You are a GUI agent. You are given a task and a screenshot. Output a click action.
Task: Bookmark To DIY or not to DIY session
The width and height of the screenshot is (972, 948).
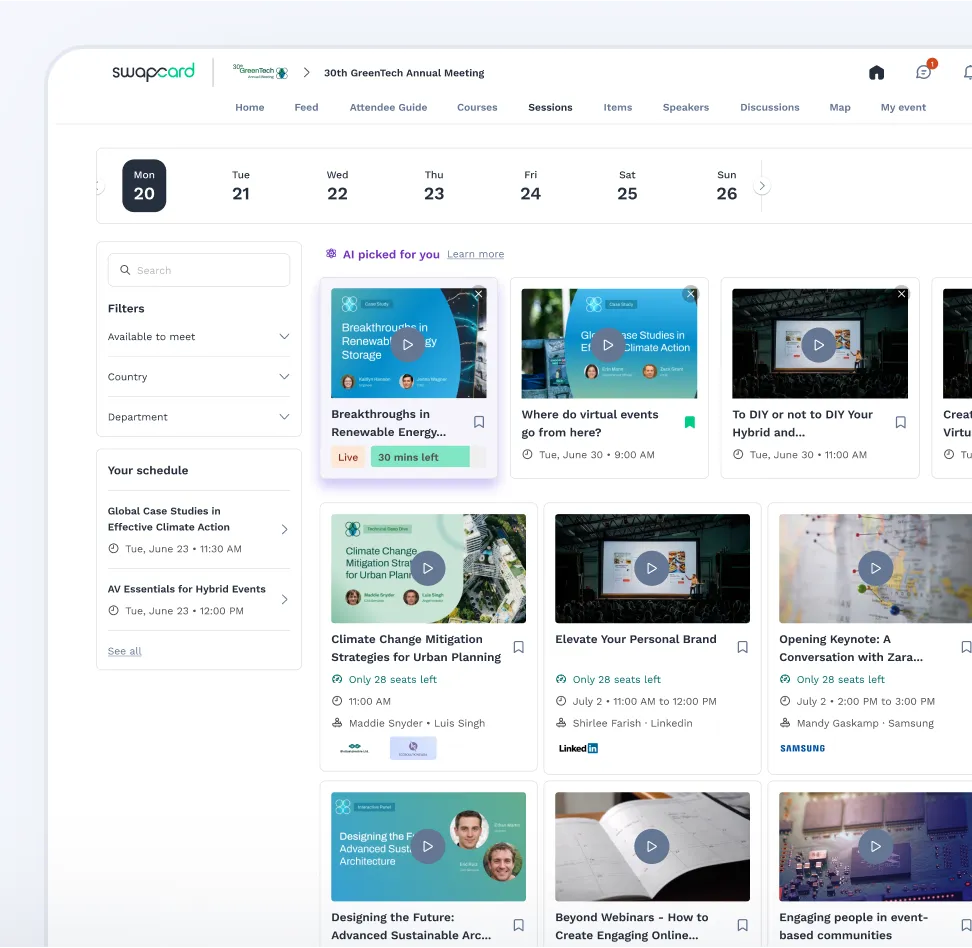coord(901,422)
